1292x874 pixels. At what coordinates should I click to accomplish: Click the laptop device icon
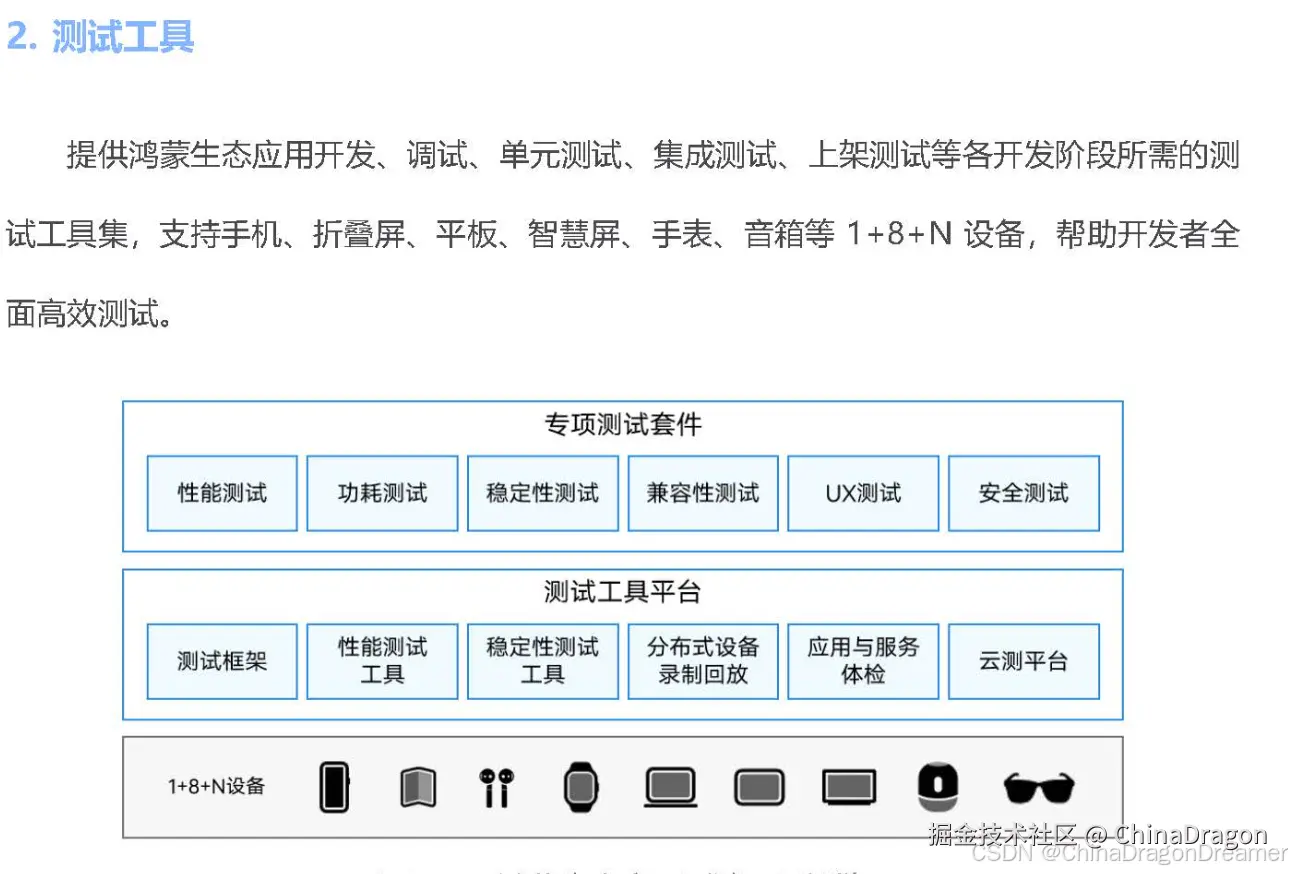point(669,788)
